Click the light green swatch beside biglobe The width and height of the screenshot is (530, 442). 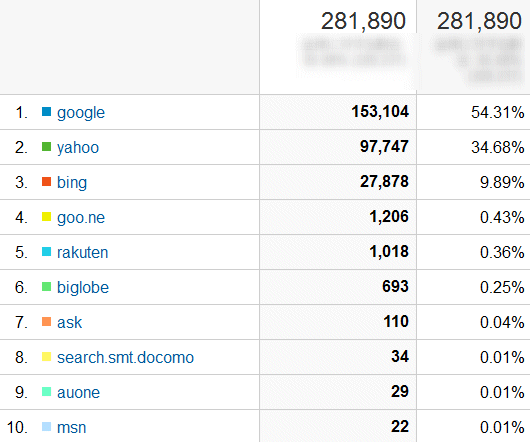(46, 287)
